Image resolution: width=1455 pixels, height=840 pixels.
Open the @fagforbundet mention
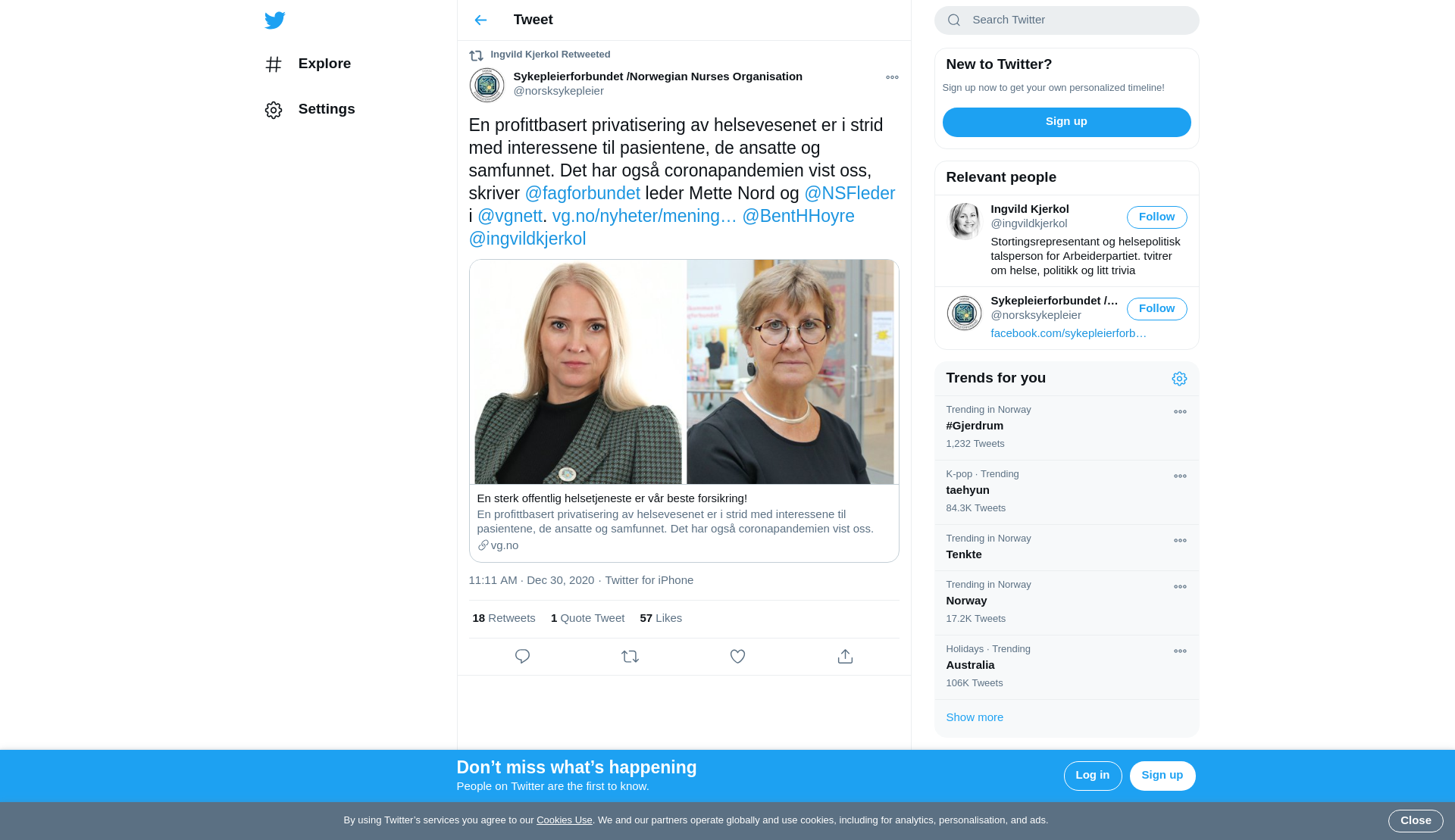click(583, 193)
